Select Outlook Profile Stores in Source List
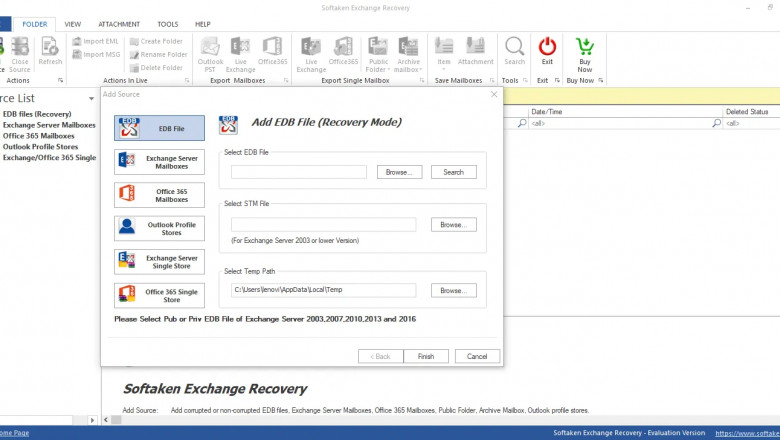Image resolution: width=780 pixels, height=440 pixels. 40,147
